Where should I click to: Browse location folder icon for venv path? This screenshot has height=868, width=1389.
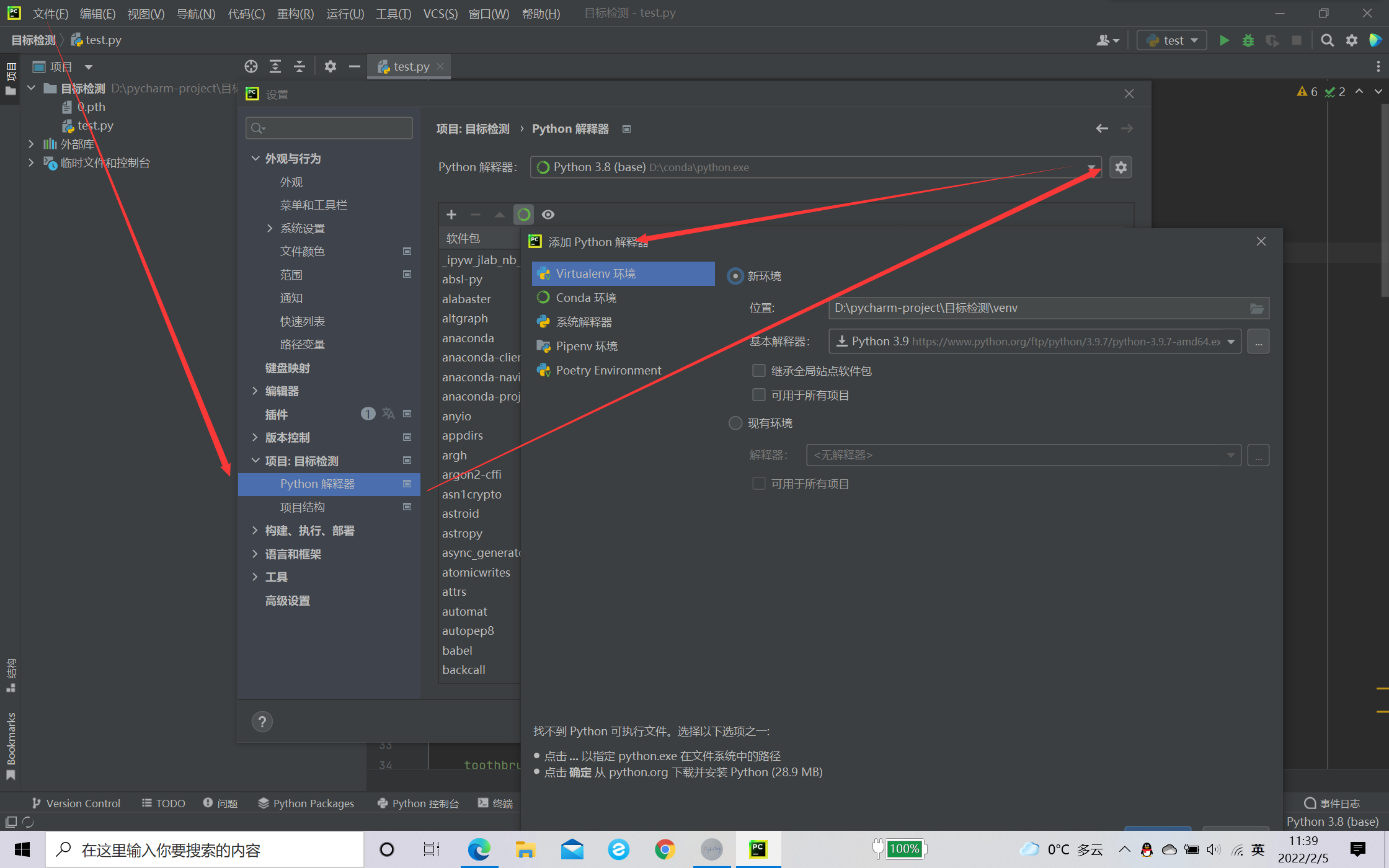click(1256, 308)
